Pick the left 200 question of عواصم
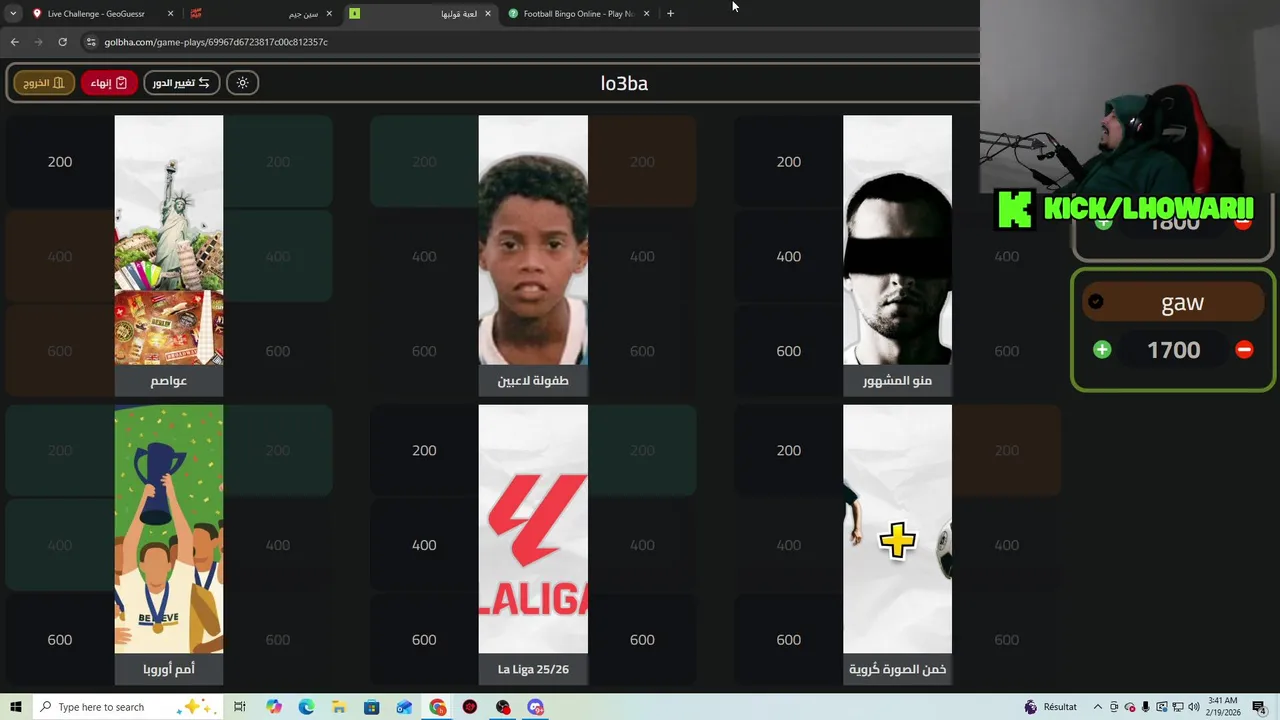Image resolution: width=1280 pixels, height=720 pixels. 60,162
